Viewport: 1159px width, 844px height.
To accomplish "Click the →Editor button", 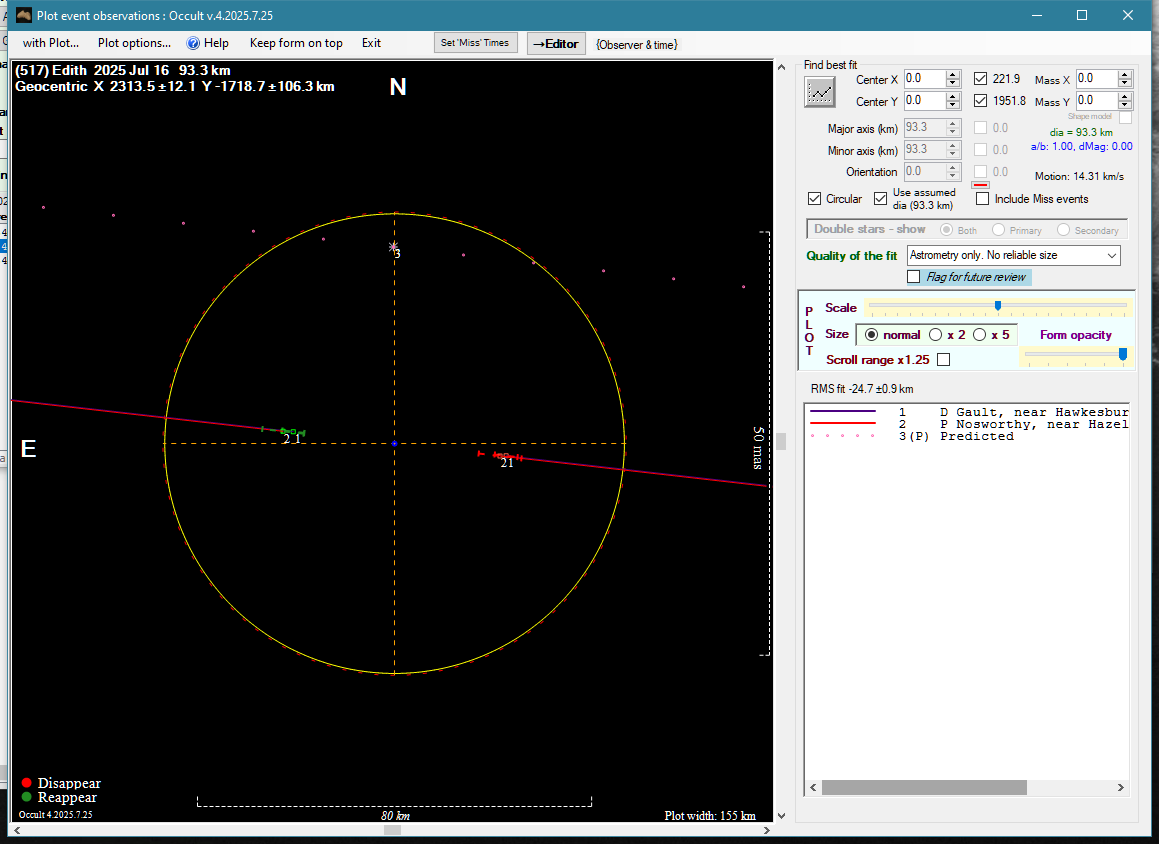I will pos(555,43).
